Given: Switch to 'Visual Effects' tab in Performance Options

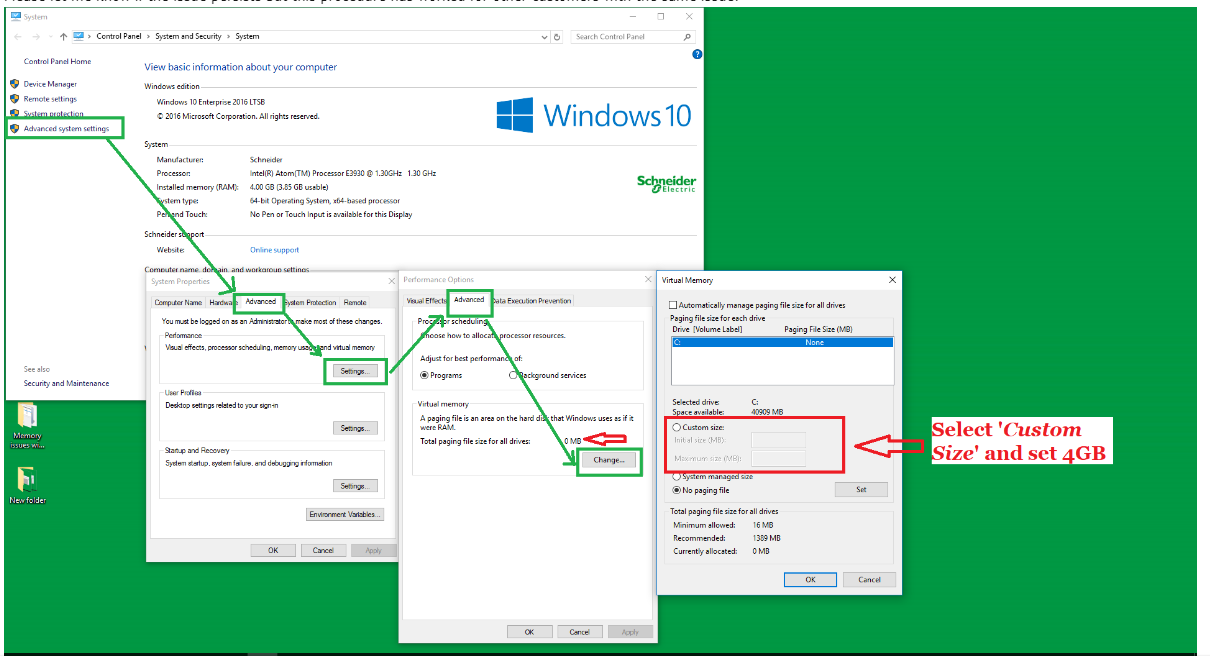Looking at the screenshot, I should point(426,300).
